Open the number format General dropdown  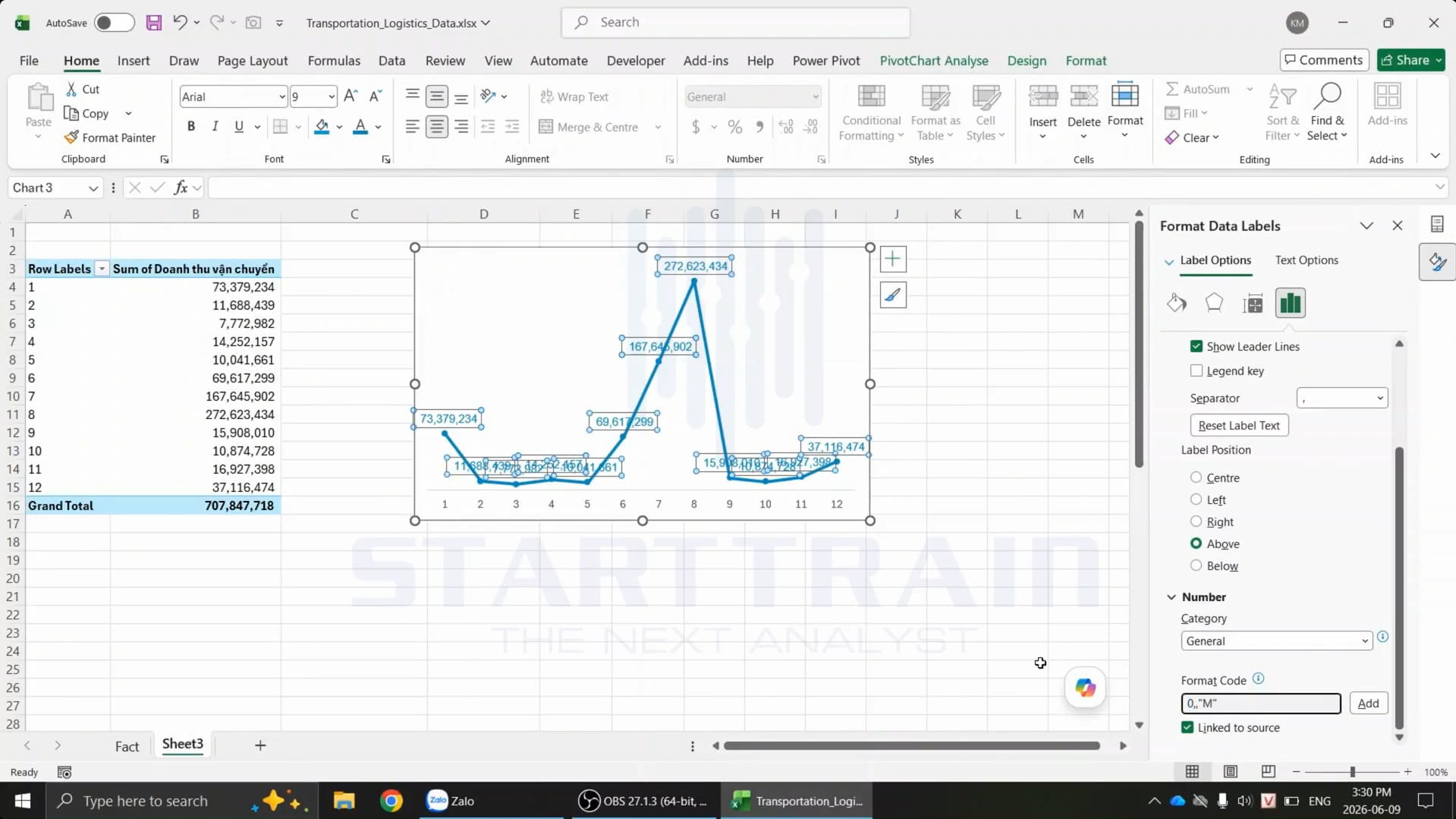point(815,96)
